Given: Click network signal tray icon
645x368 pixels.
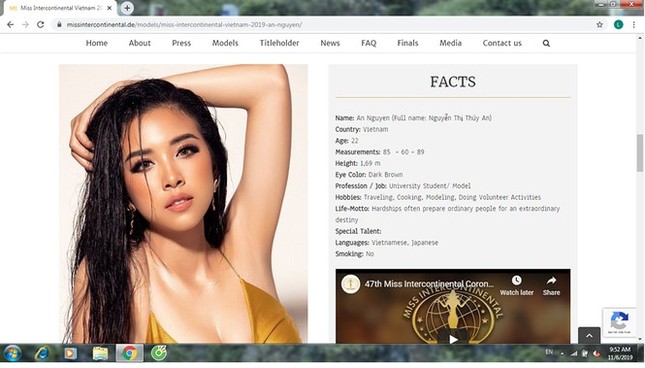Looking at the screenshot, I should [573, 354].
